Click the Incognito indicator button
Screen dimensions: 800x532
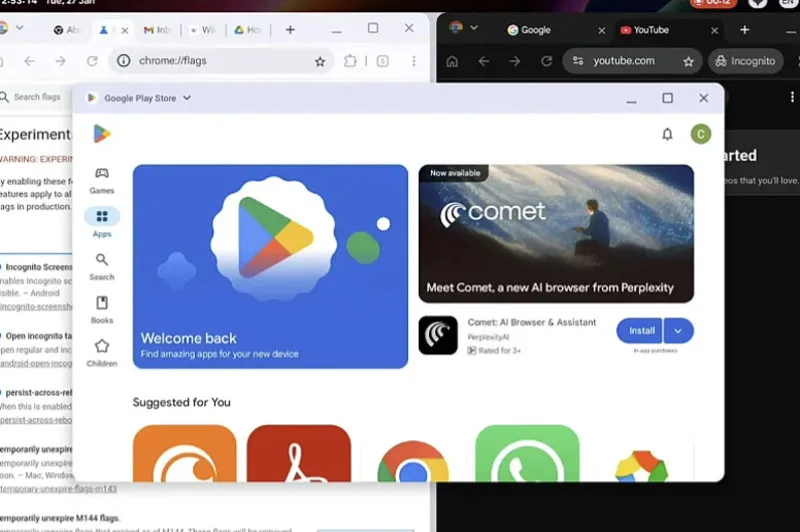[745, 61]
